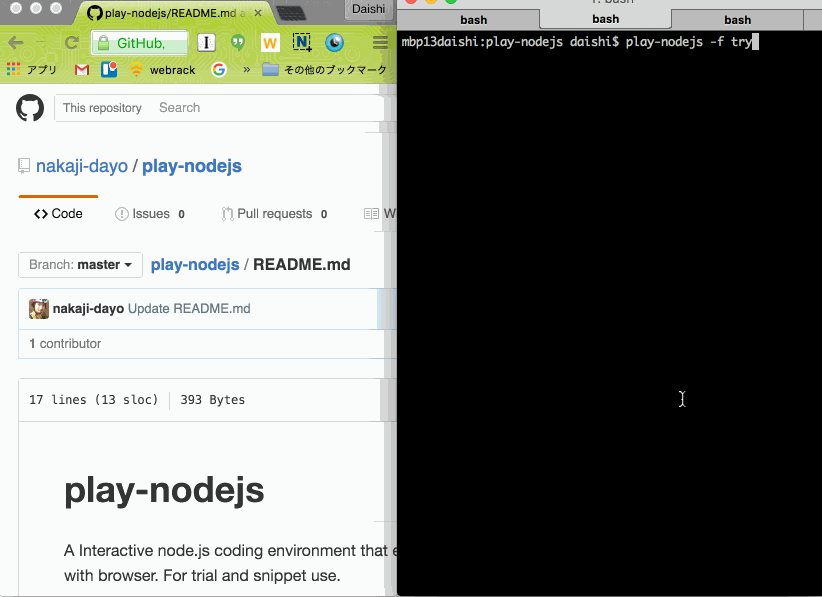Click the green lock security icon

point(103,44)
